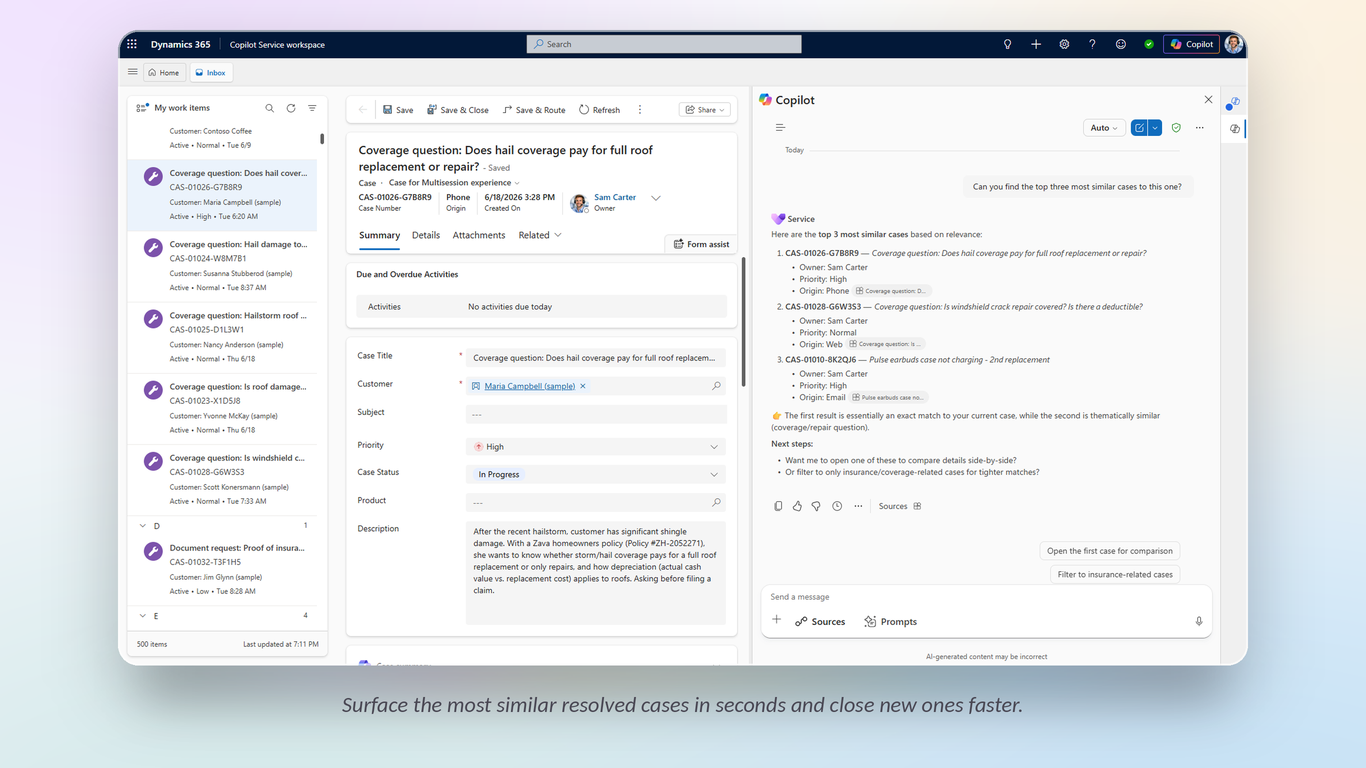Viewport: 1366px width, 768px height.
Task: Give the response a thumbs up
Action: point(797,506)
